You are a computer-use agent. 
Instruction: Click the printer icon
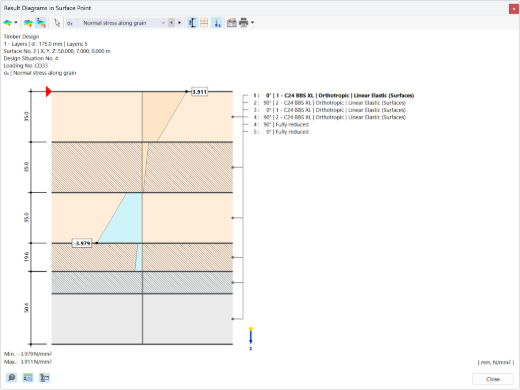(x=244, y=23)
